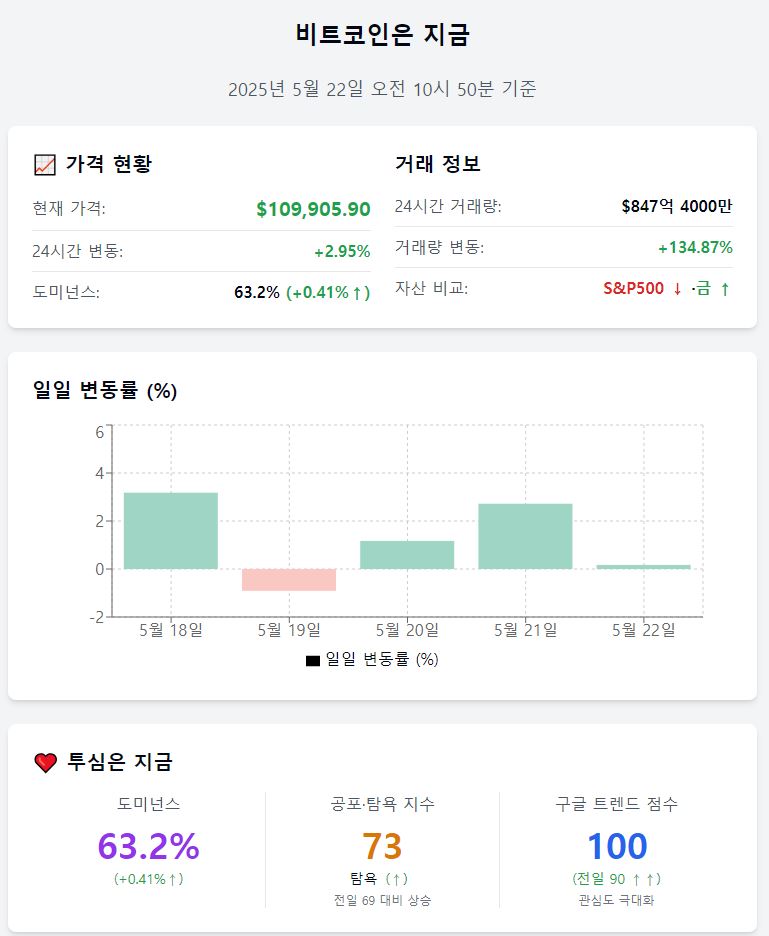
Task: Click the 비트코인은 지금 page title
Action: point(383,34)
